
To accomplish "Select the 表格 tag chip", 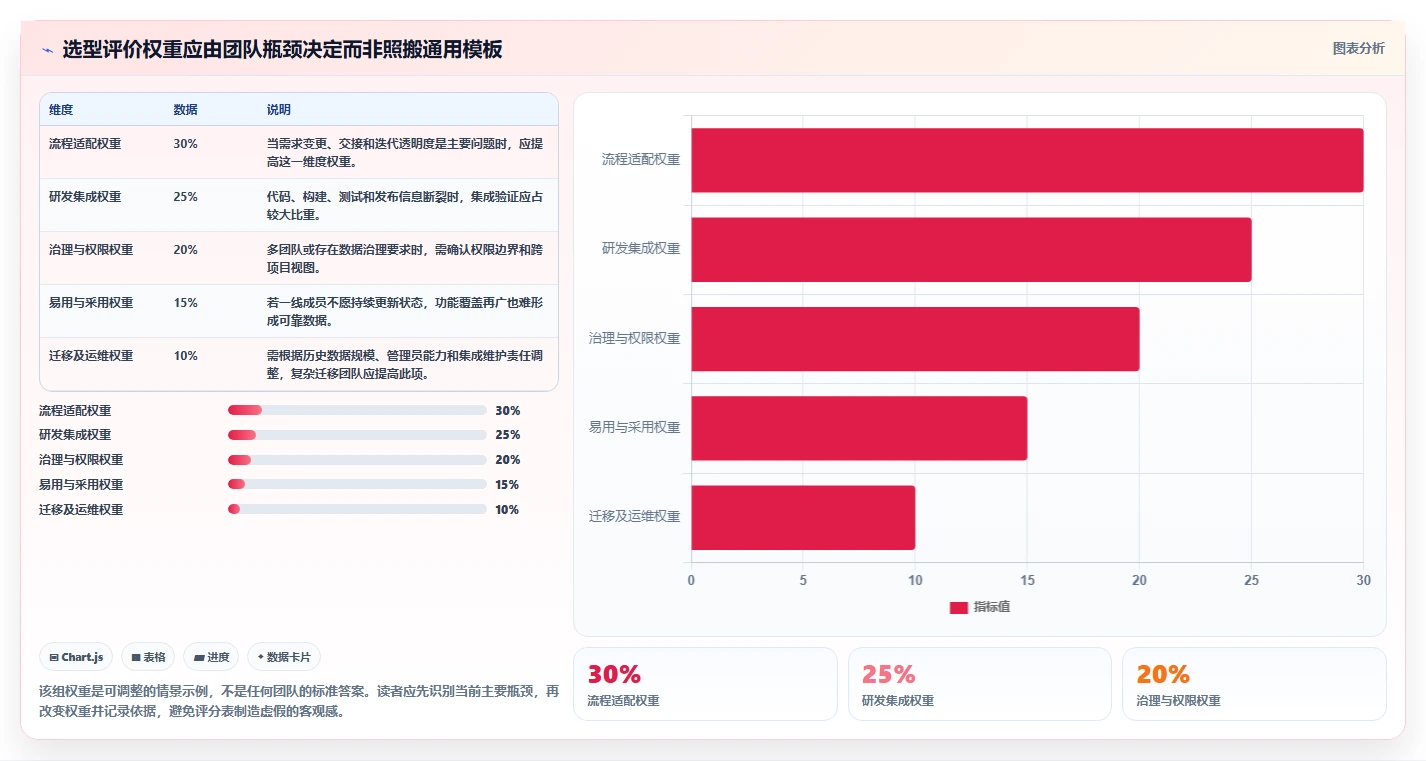I will pos(148,657).
